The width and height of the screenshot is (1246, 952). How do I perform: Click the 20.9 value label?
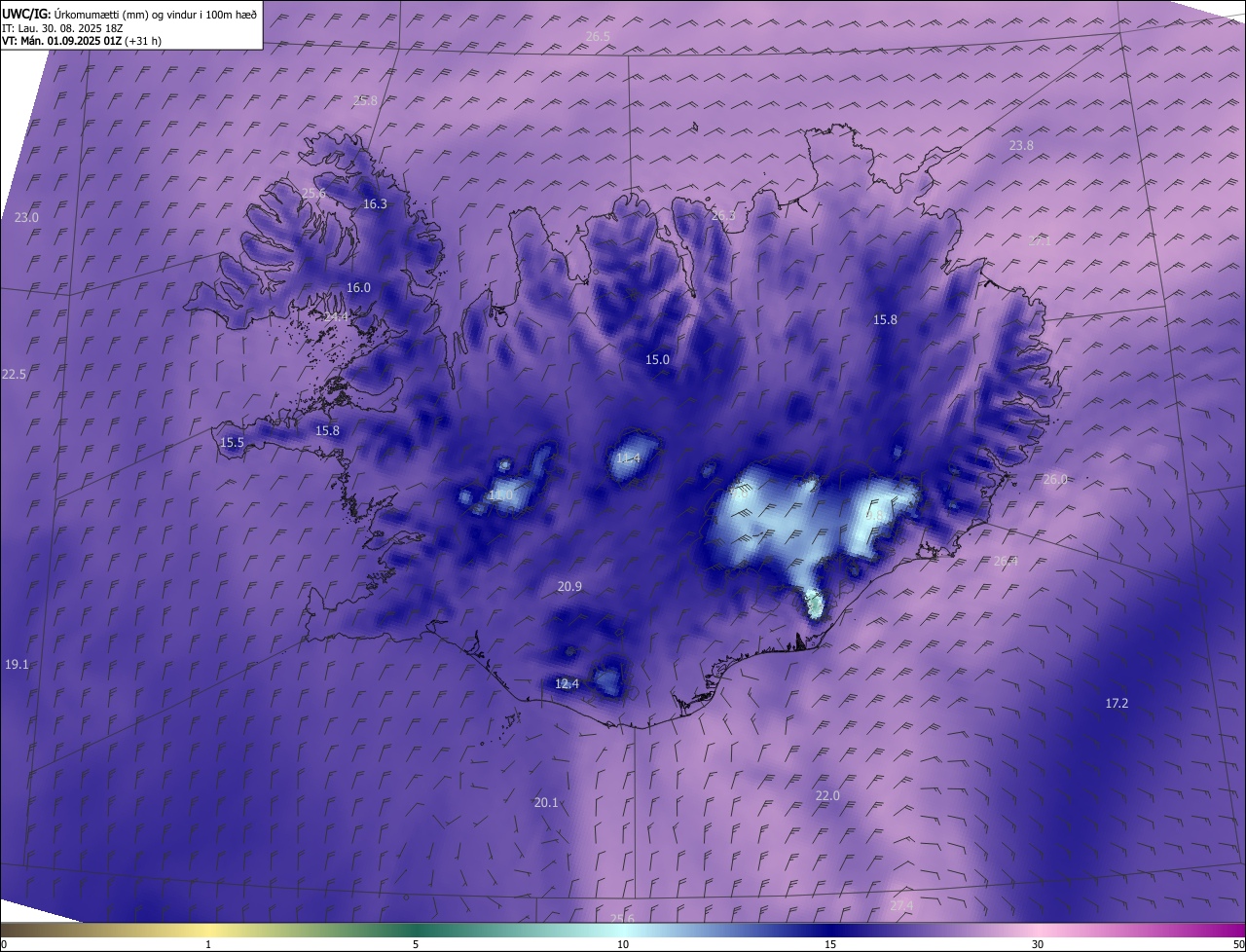569,586
